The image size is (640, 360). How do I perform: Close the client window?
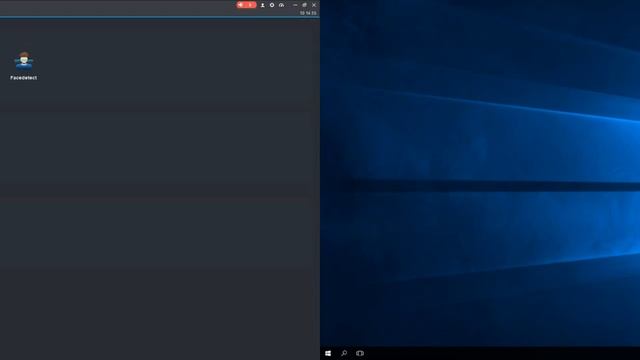point(314,5)
